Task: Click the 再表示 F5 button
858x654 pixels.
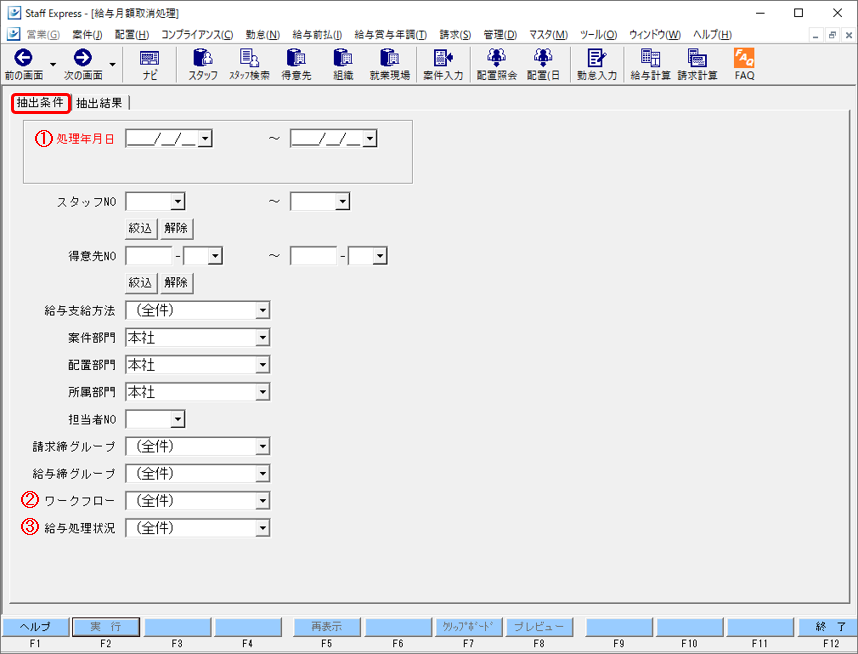Action: point(327,627)
